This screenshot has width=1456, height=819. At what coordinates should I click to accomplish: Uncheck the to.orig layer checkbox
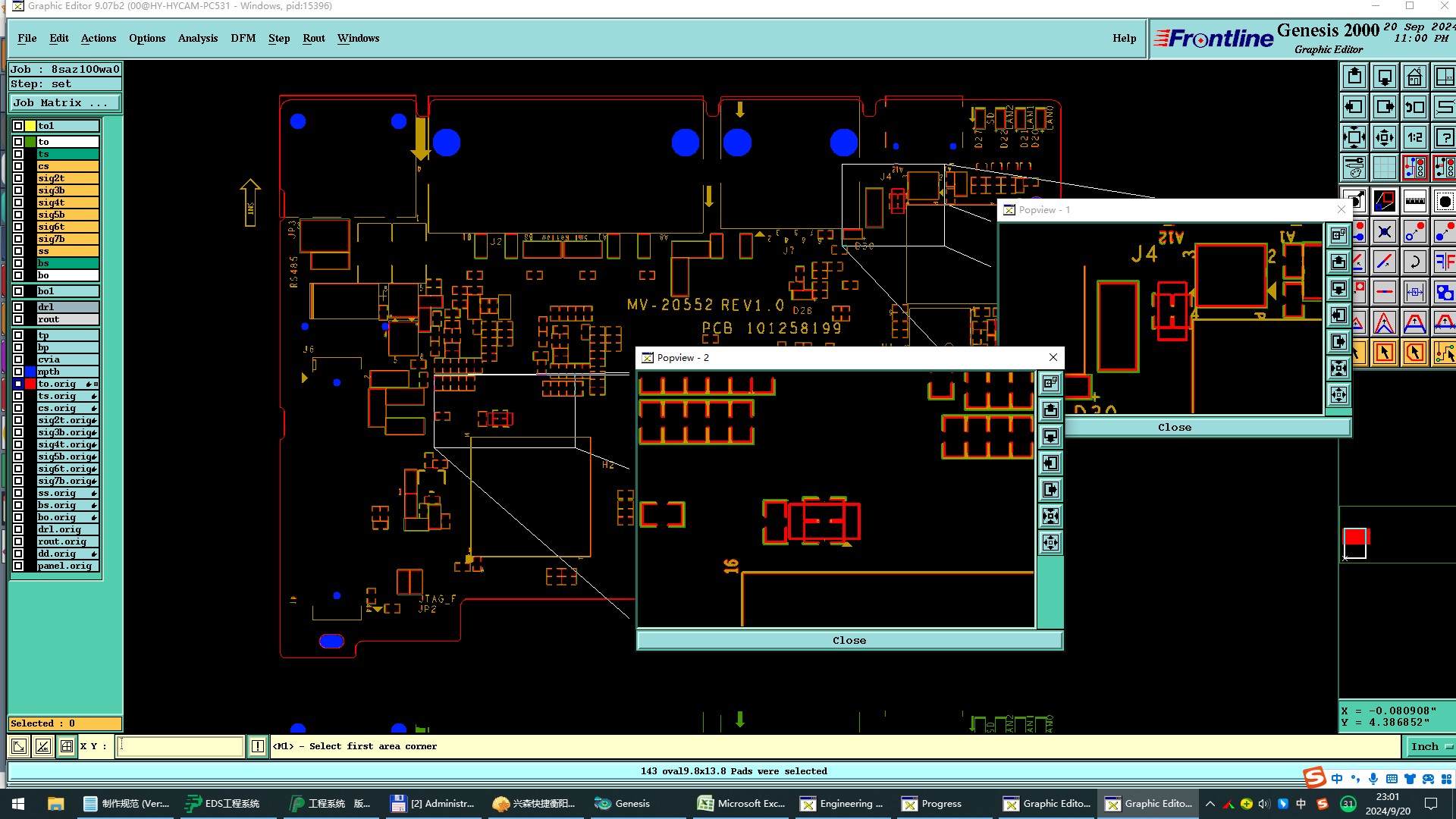(18, 384)
